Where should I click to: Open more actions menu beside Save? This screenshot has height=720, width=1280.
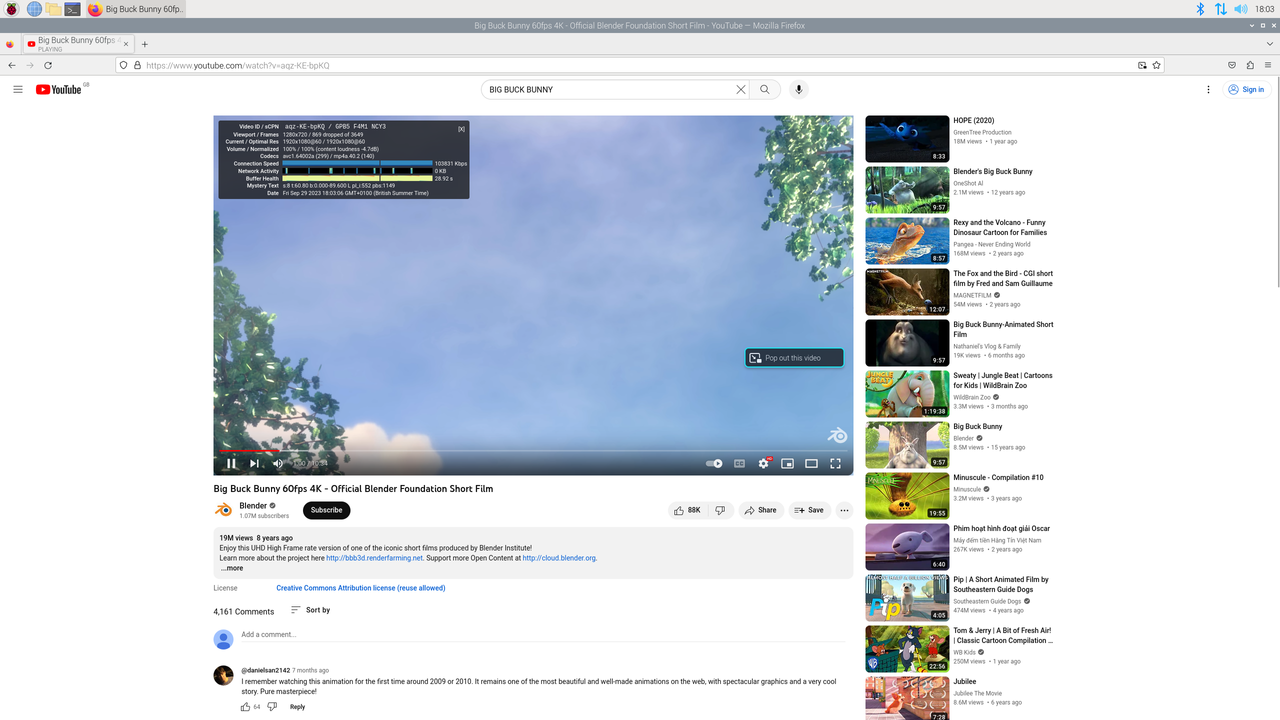[x=844, y=510]
